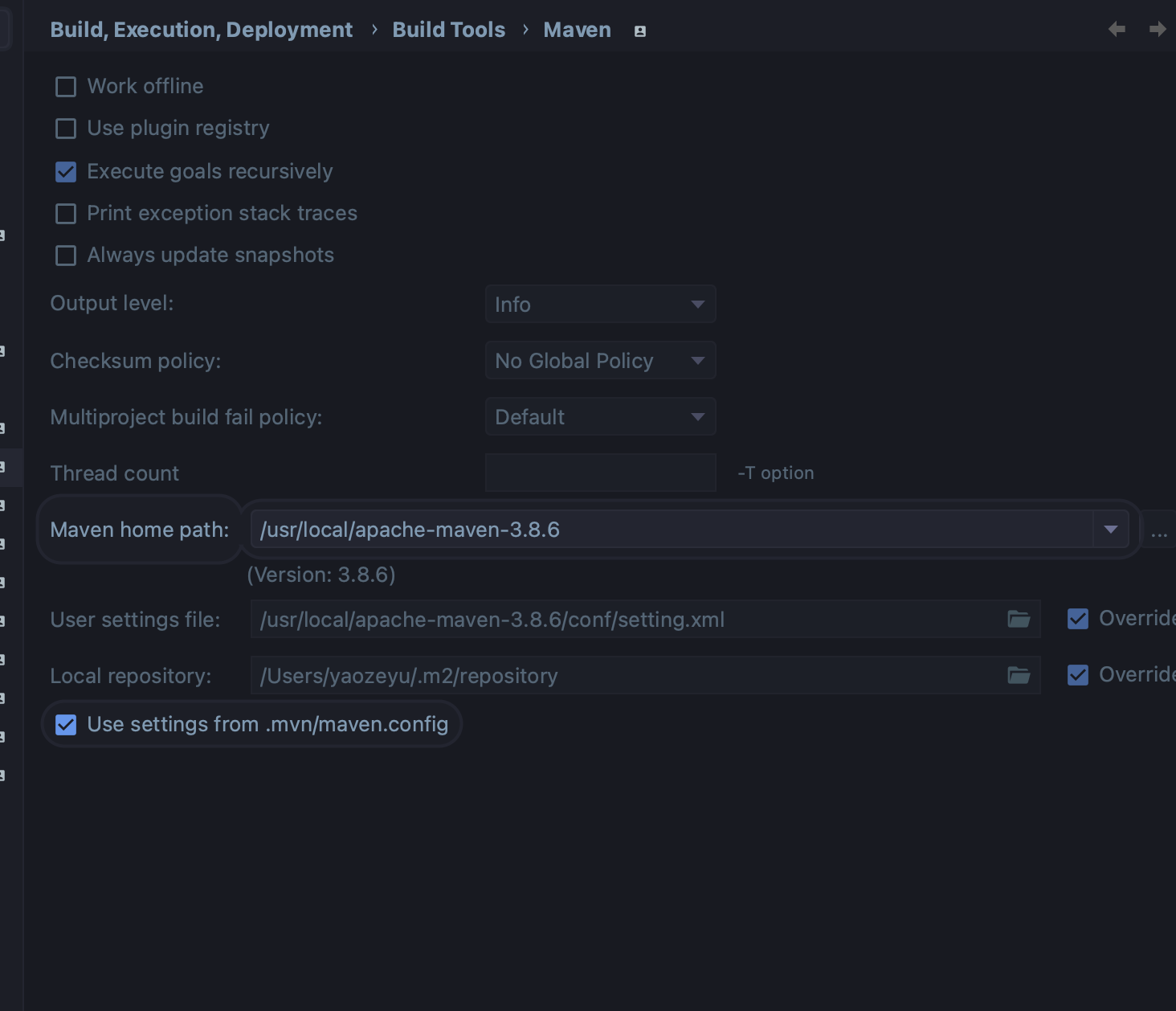This screenshot has width=1176, height=1011.
Task: Click the Maven breadcrumb
Action: 578,30
